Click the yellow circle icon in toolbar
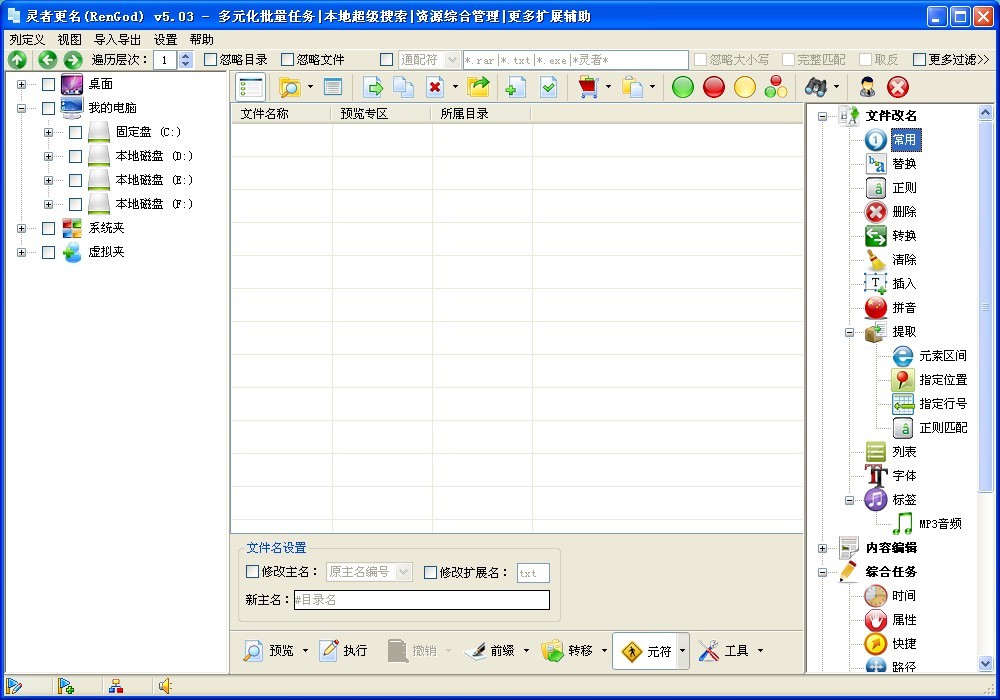The height and width of the screenshot is (700, 1000). click(x=745, y=87)
